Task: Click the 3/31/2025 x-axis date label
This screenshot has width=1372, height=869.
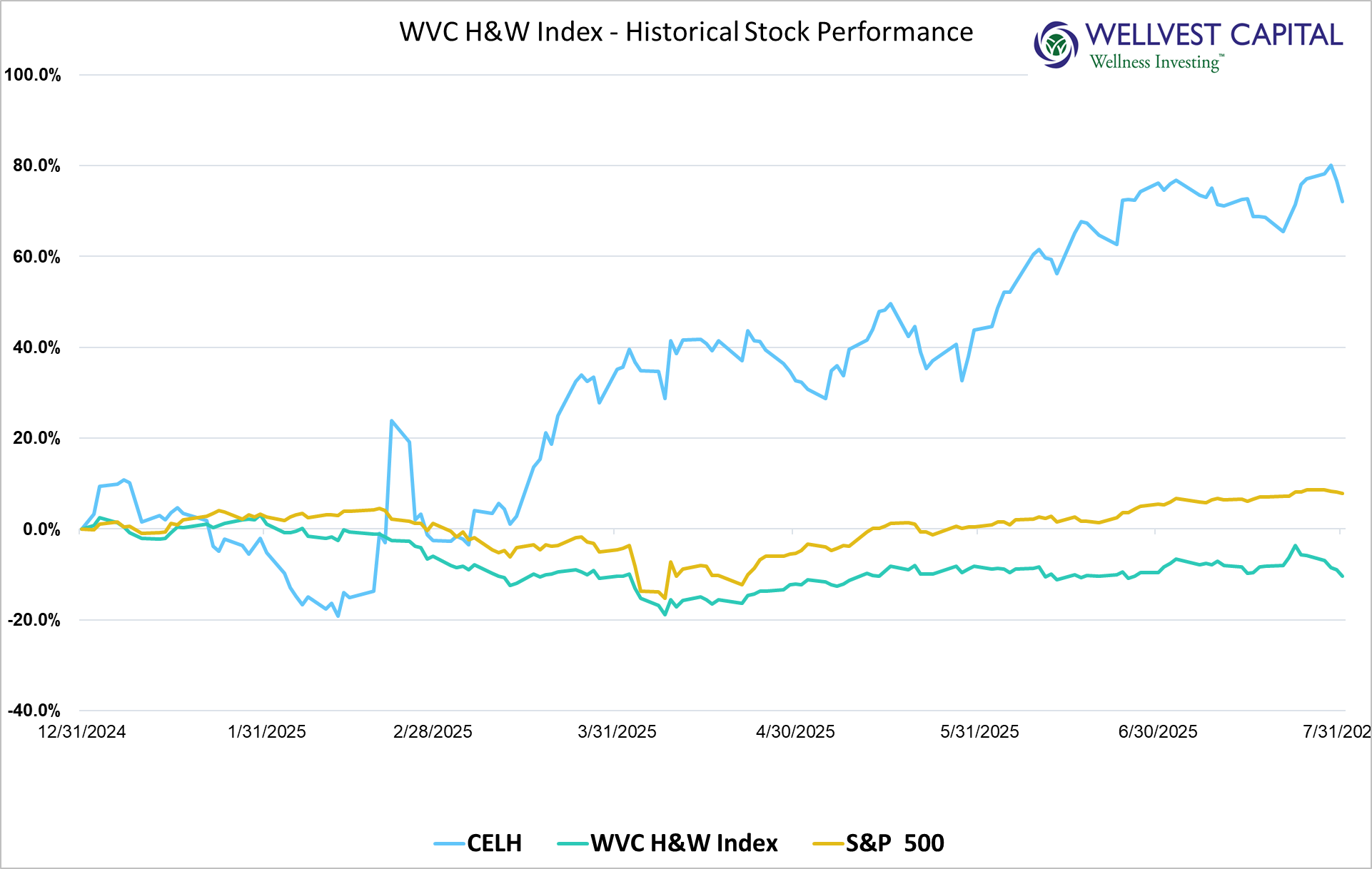Action: coord(617,731)
